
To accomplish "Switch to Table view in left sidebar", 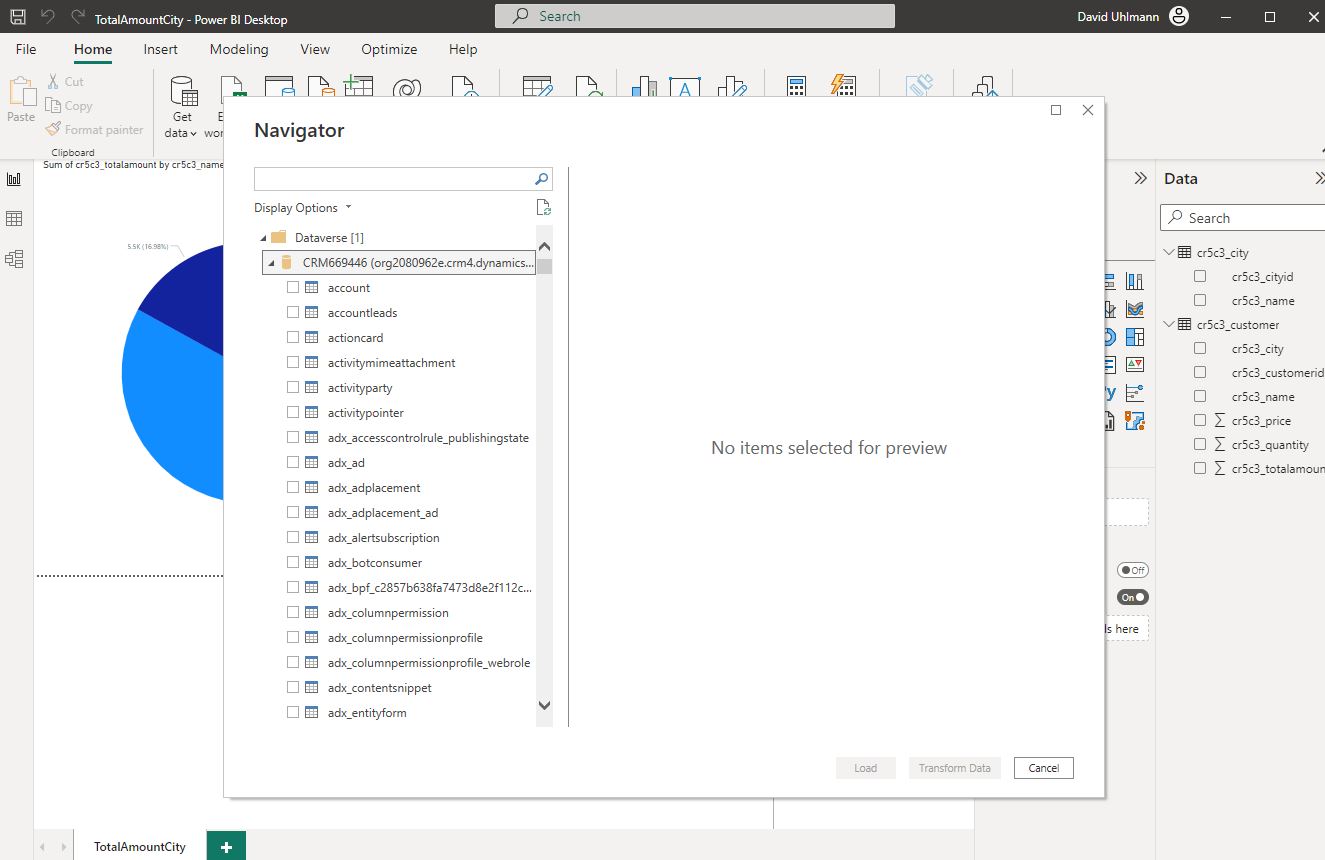I will coord(14,219).
